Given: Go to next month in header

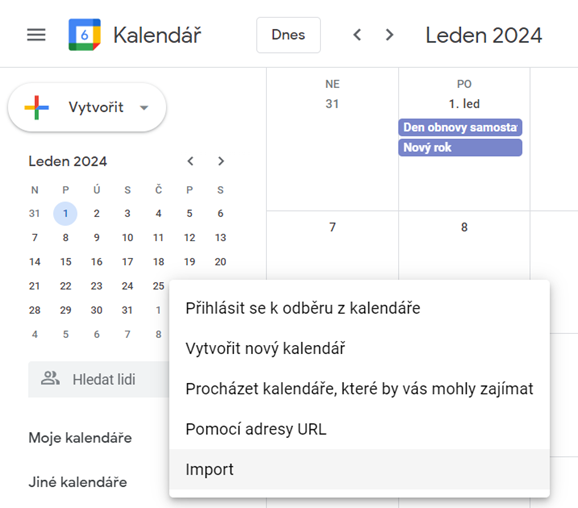Looking at the screenshot, I should (x=389, y=35).
